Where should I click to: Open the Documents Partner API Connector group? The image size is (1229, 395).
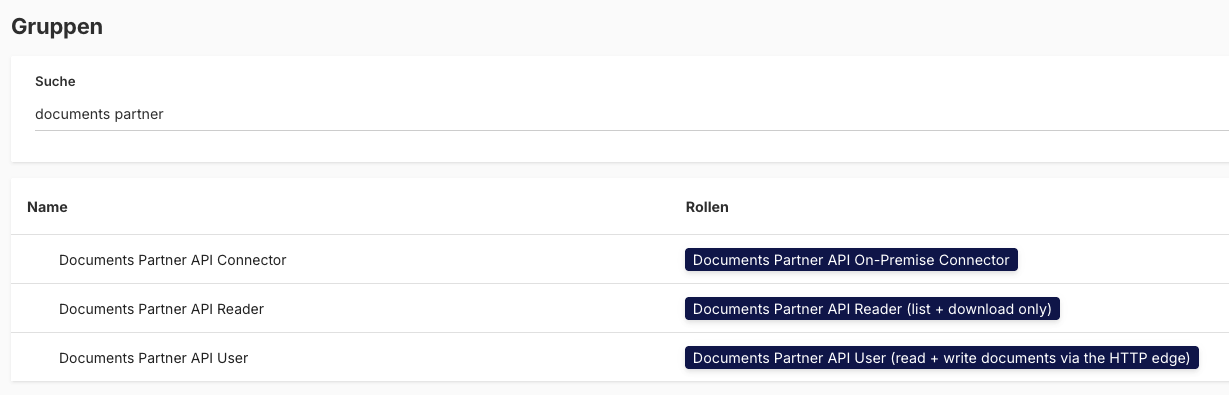(173, 260)
